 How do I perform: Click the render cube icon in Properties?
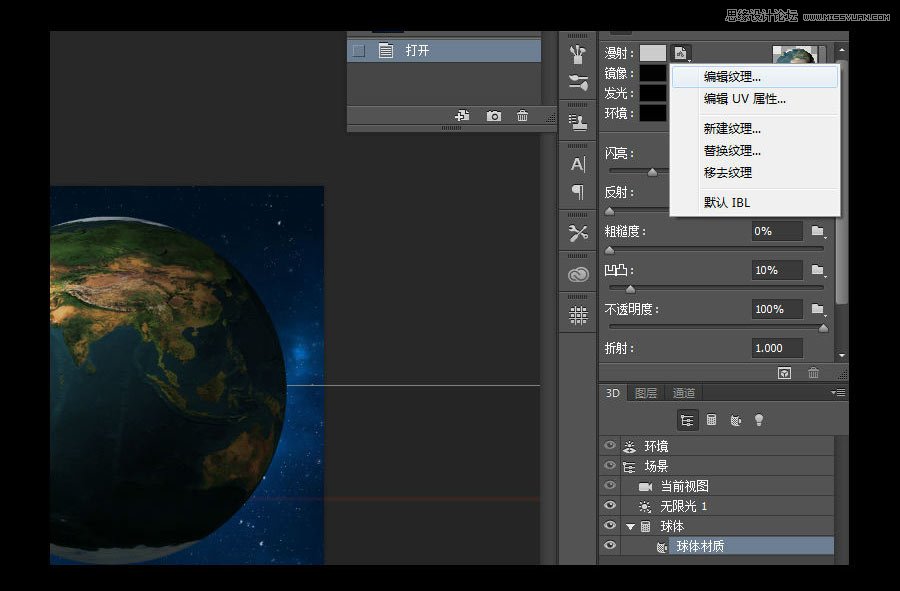coord(784,373)
